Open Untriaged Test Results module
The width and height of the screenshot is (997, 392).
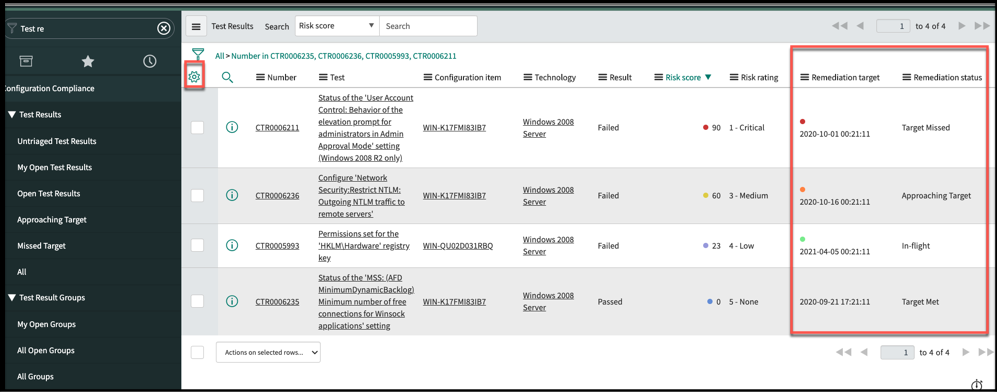point(57,141)
